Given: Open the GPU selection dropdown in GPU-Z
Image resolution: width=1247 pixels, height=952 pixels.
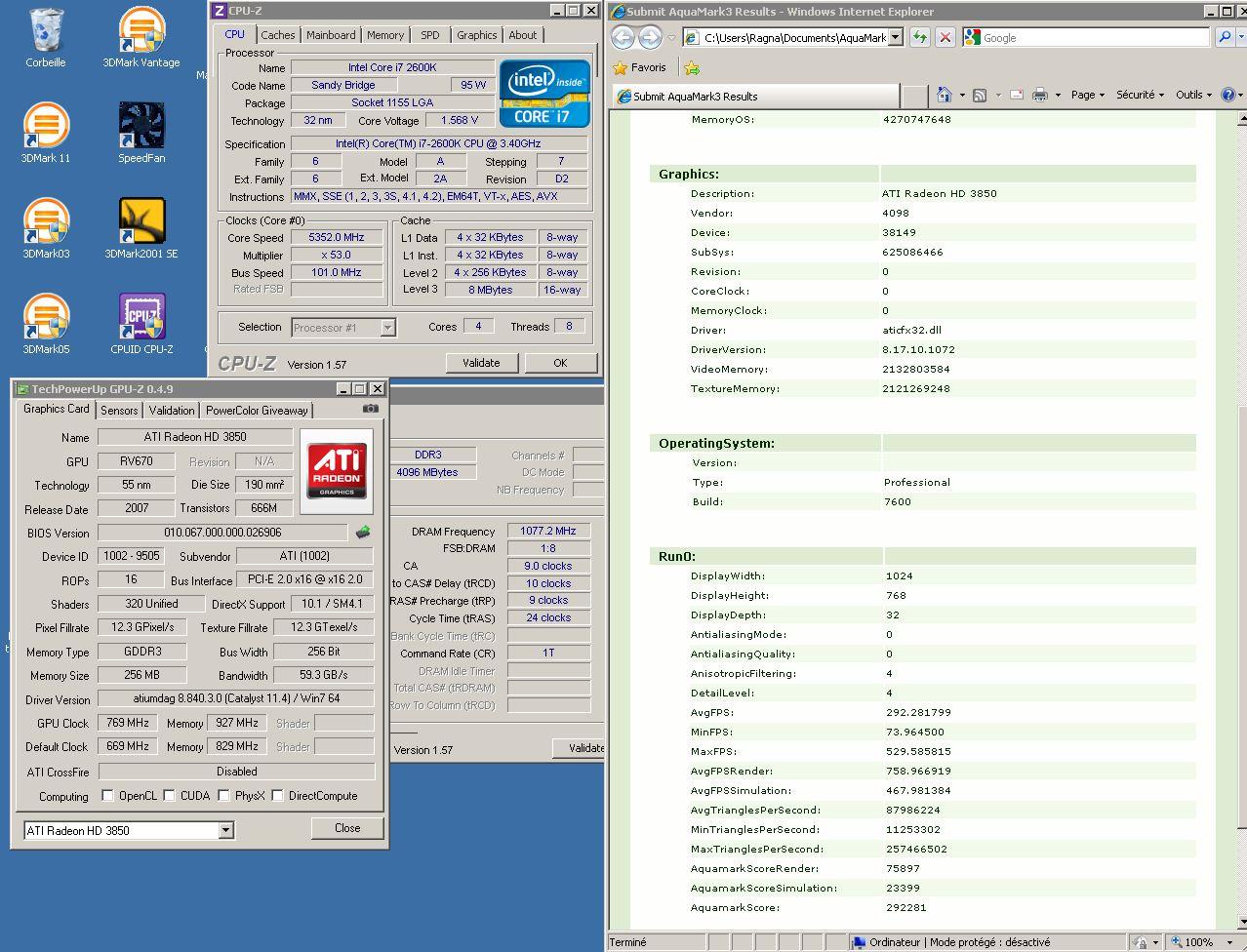Looking at the screenshot, I should pyautogui.click(x=226, y=831).
